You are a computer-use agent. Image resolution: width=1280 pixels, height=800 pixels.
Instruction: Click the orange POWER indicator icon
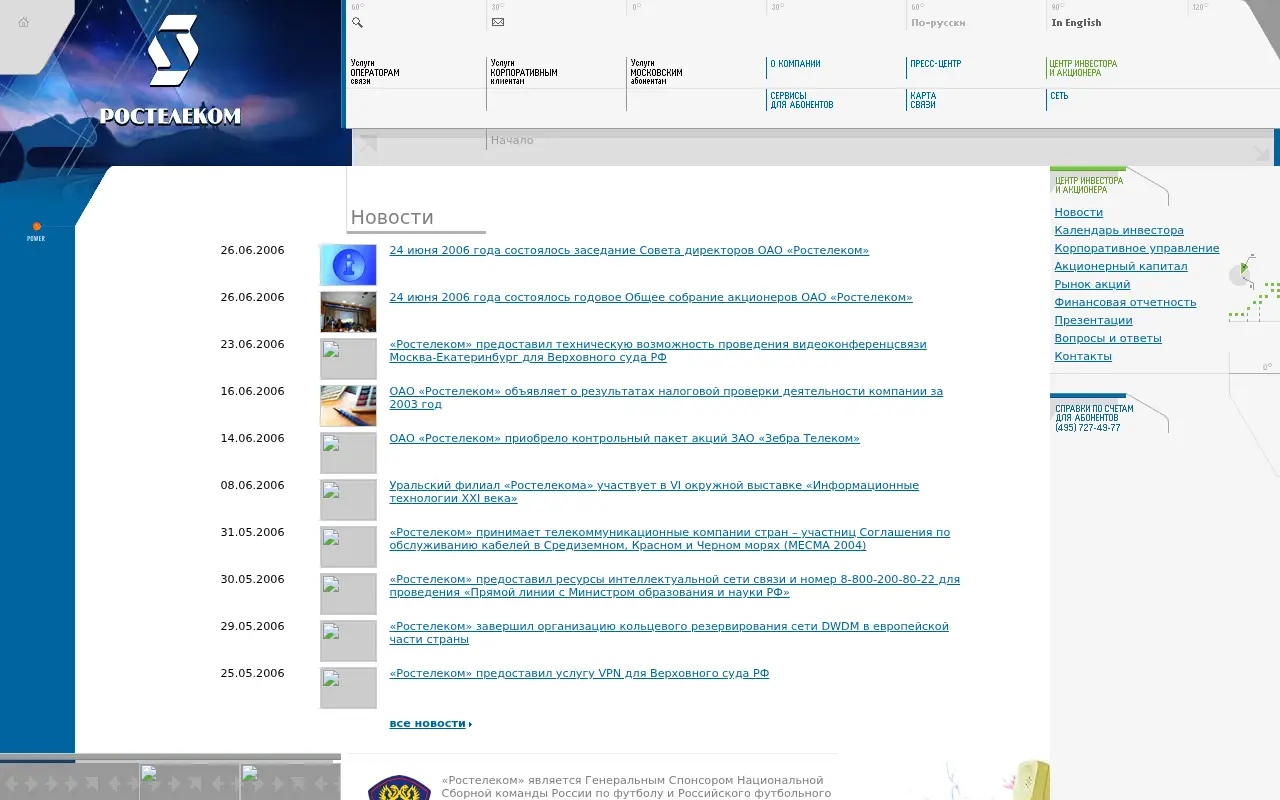37,227
